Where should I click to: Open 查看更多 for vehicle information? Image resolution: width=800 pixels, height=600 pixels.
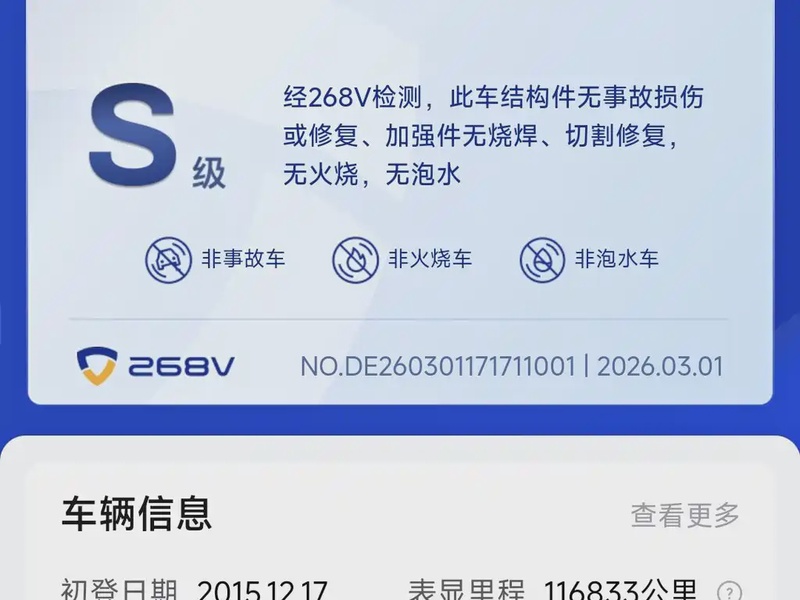(x=685, y=515)
